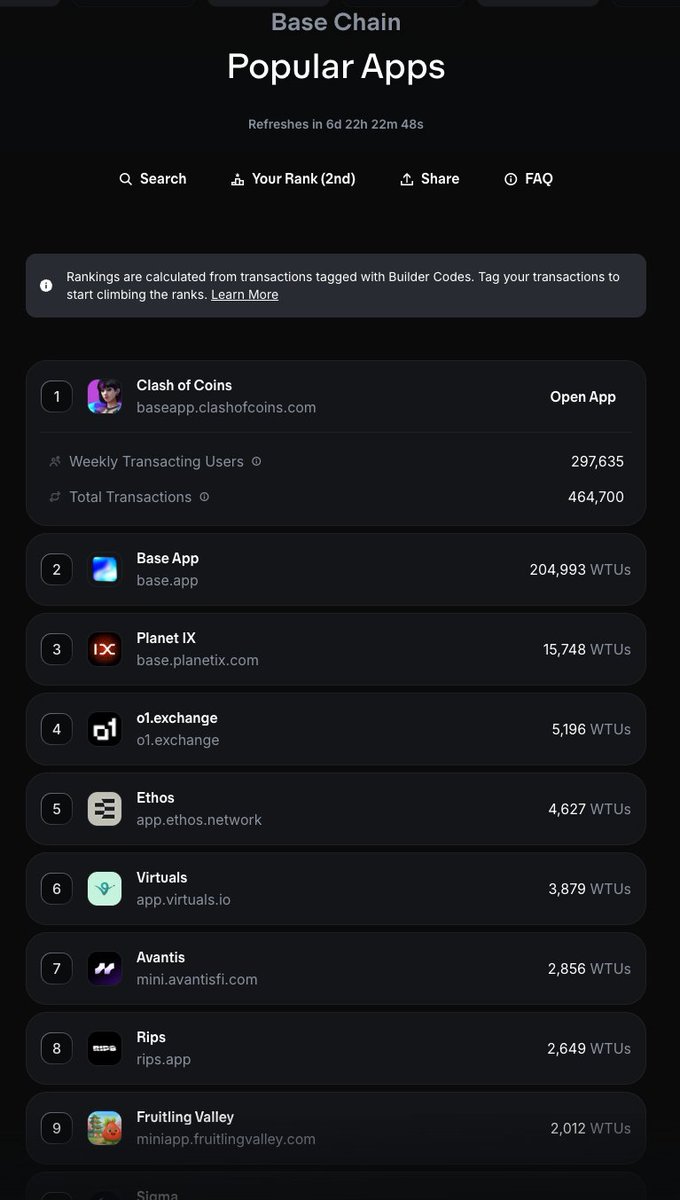Image resolution: width=680 pixels, height=1200 pixels.
Task: Click the o1.exchange logo icon
Action: click(104, 729)
